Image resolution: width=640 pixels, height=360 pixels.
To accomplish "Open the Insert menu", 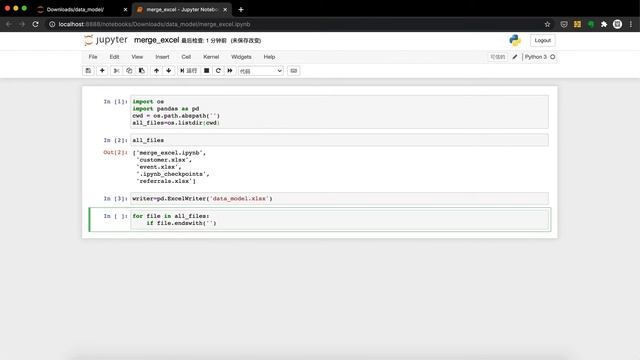I will pos(162,57).
